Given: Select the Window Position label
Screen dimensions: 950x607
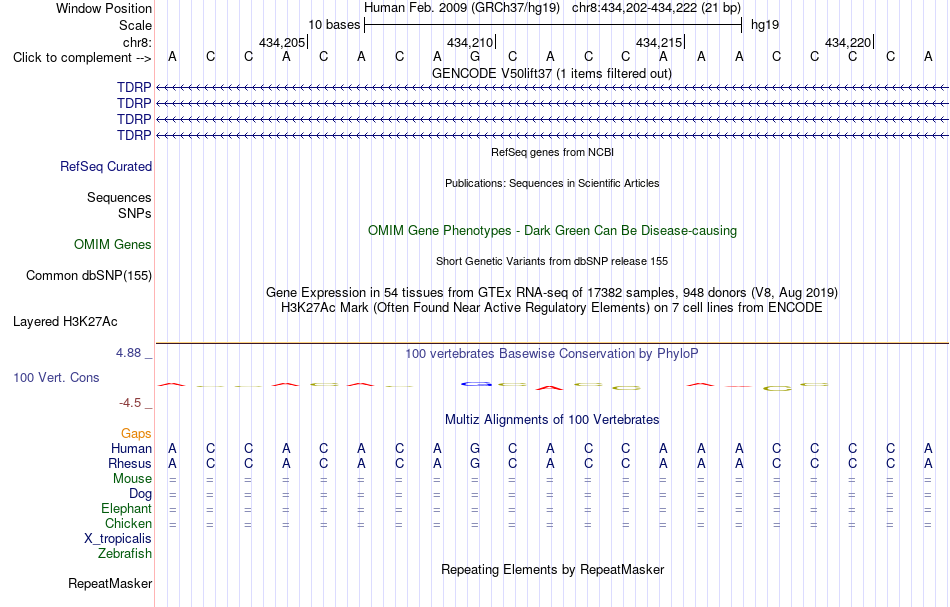Looking at the screenshot, I should click(104, 8).
